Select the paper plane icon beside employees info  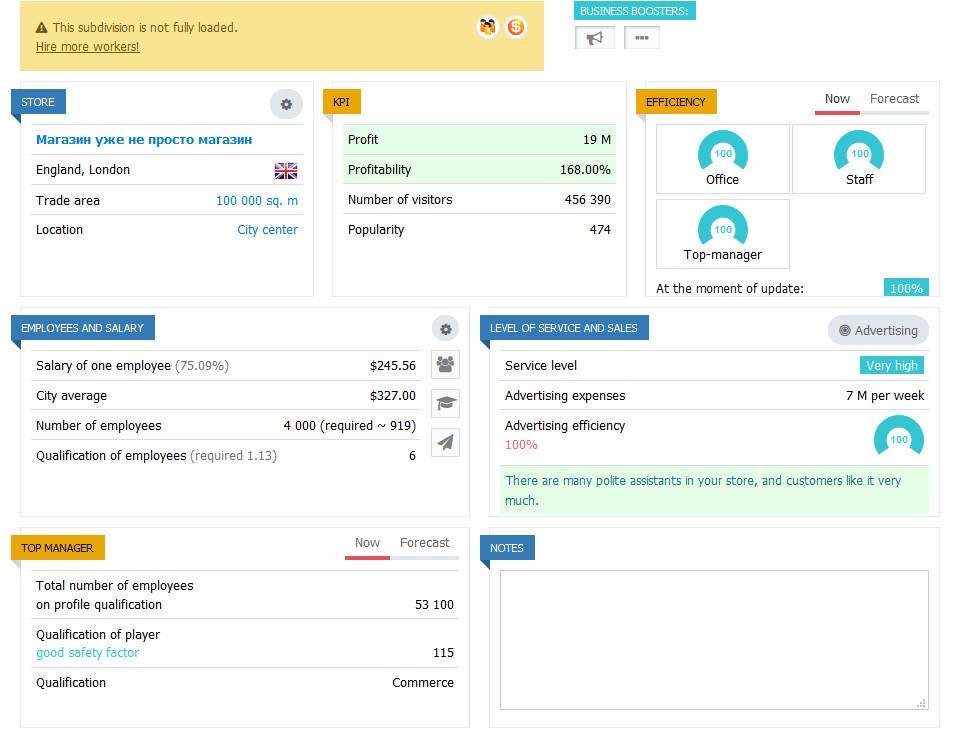(445, 442)
